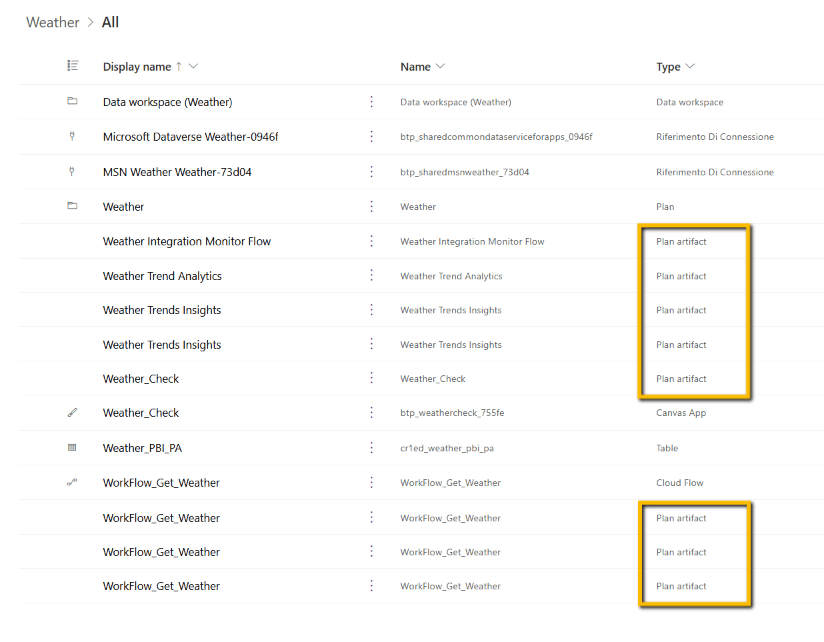Open the Weather_PBI_PA table

pyautogui.click(x=142, y=448)
